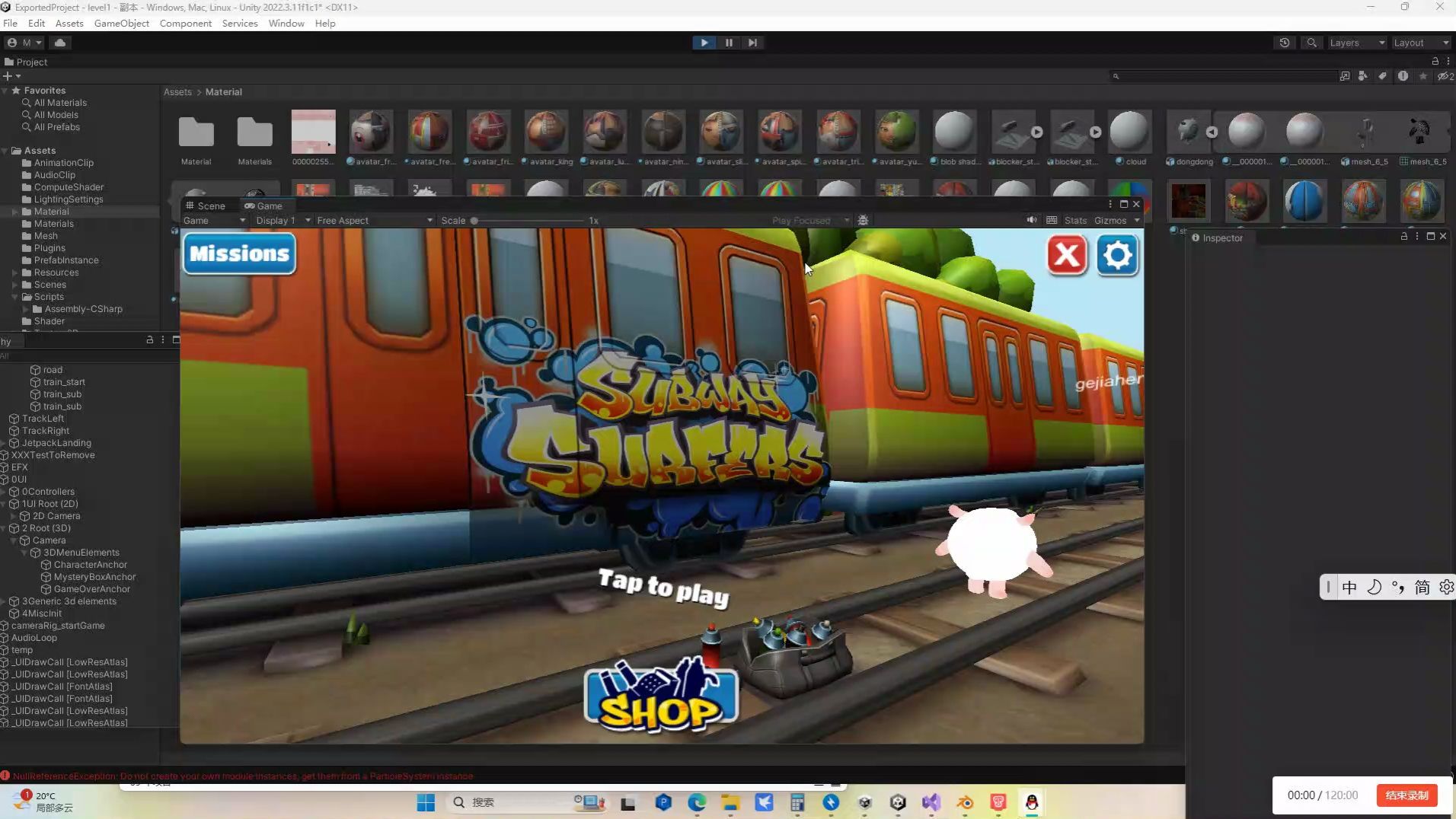This screenshot has width=1456, height=819.
Task: Open the Gizmos dropdown arrow
Action: click(1137, 220)
